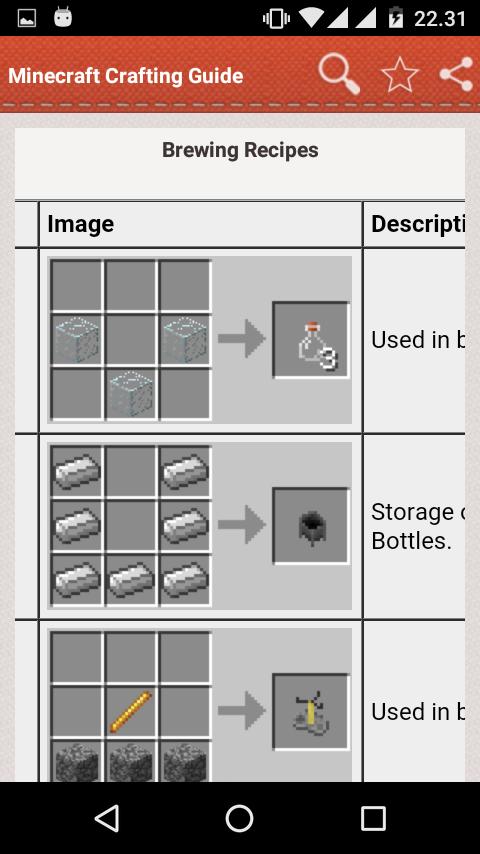Tap the Minecraft Crafting Guide title
Image resolution: width=480 pixels, height=854 pixels.
click(x=126, y=75)
